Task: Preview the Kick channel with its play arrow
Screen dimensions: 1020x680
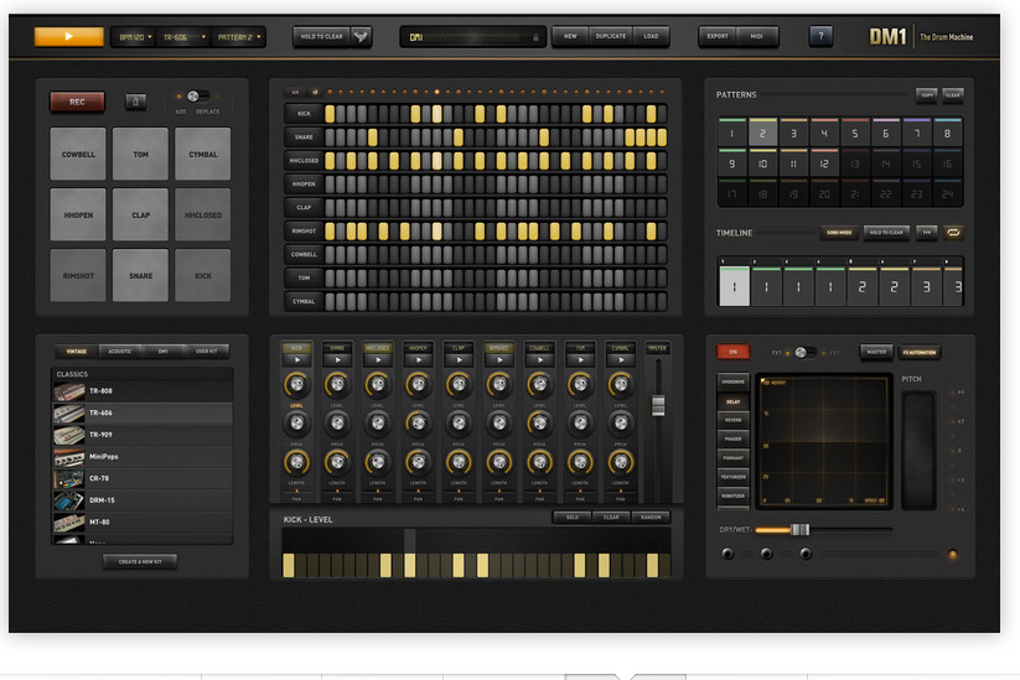Action: [x=297, y=360]
